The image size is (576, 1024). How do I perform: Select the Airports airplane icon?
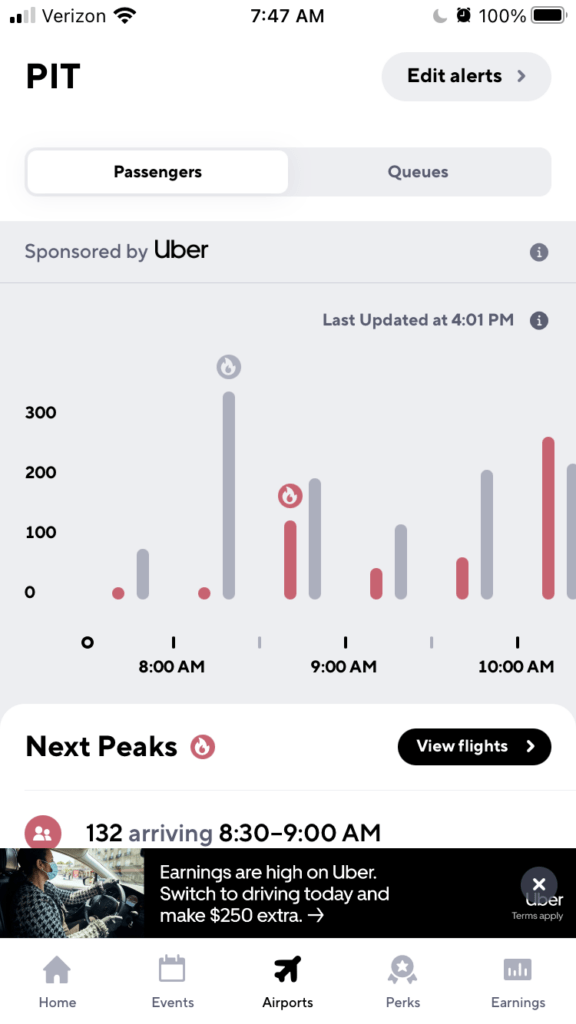[287, 969]
